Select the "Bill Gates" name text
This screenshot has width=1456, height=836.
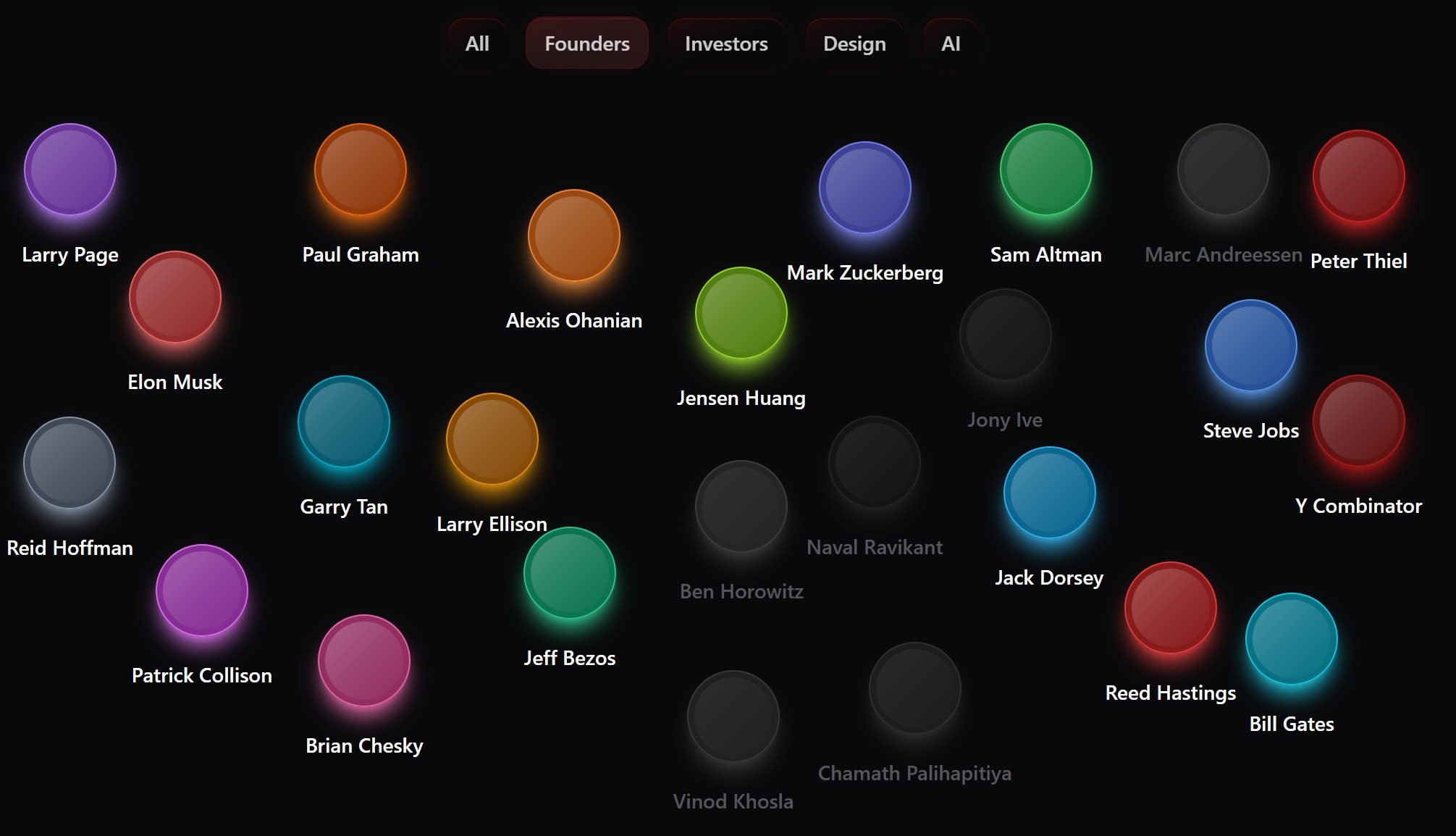tap(1292, 724)
